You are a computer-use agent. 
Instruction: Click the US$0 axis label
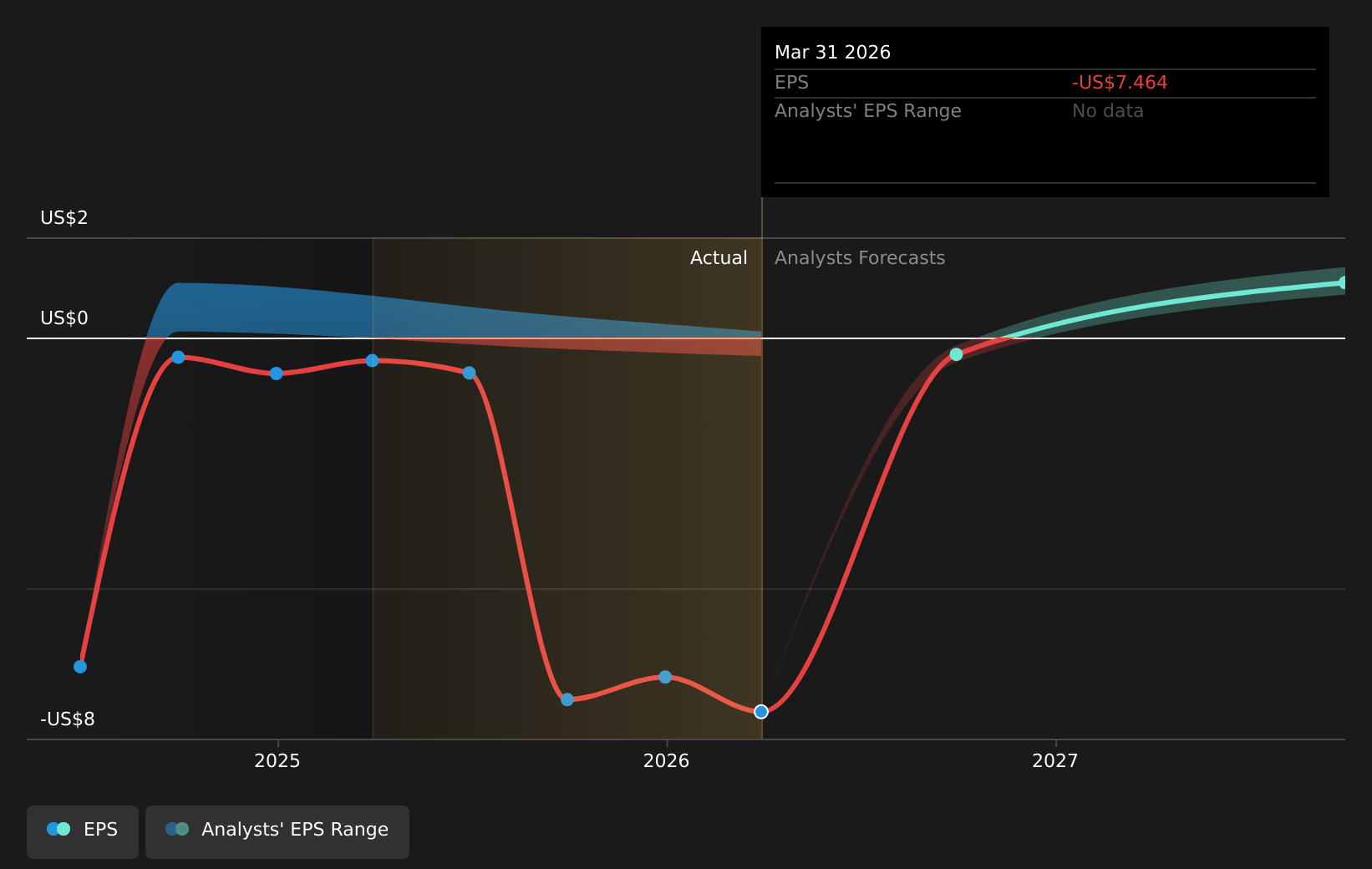(64, 318)
